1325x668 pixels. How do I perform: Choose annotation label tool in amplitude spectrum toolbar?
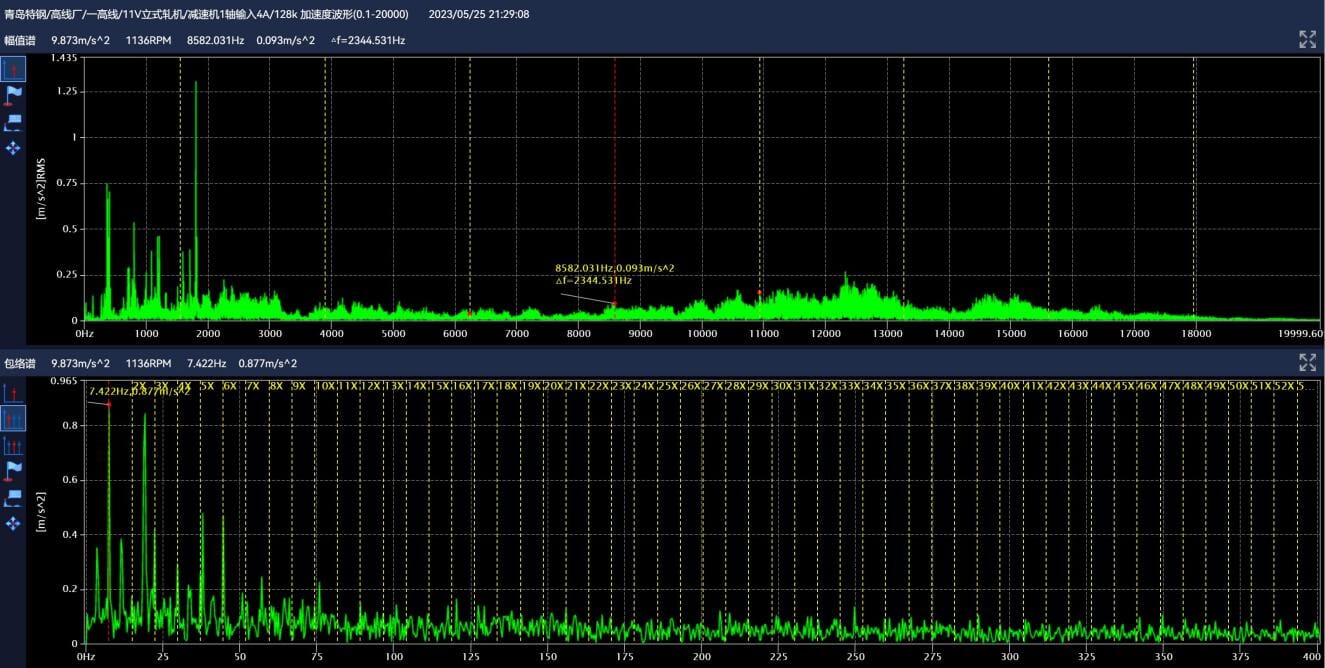(13, 122)
